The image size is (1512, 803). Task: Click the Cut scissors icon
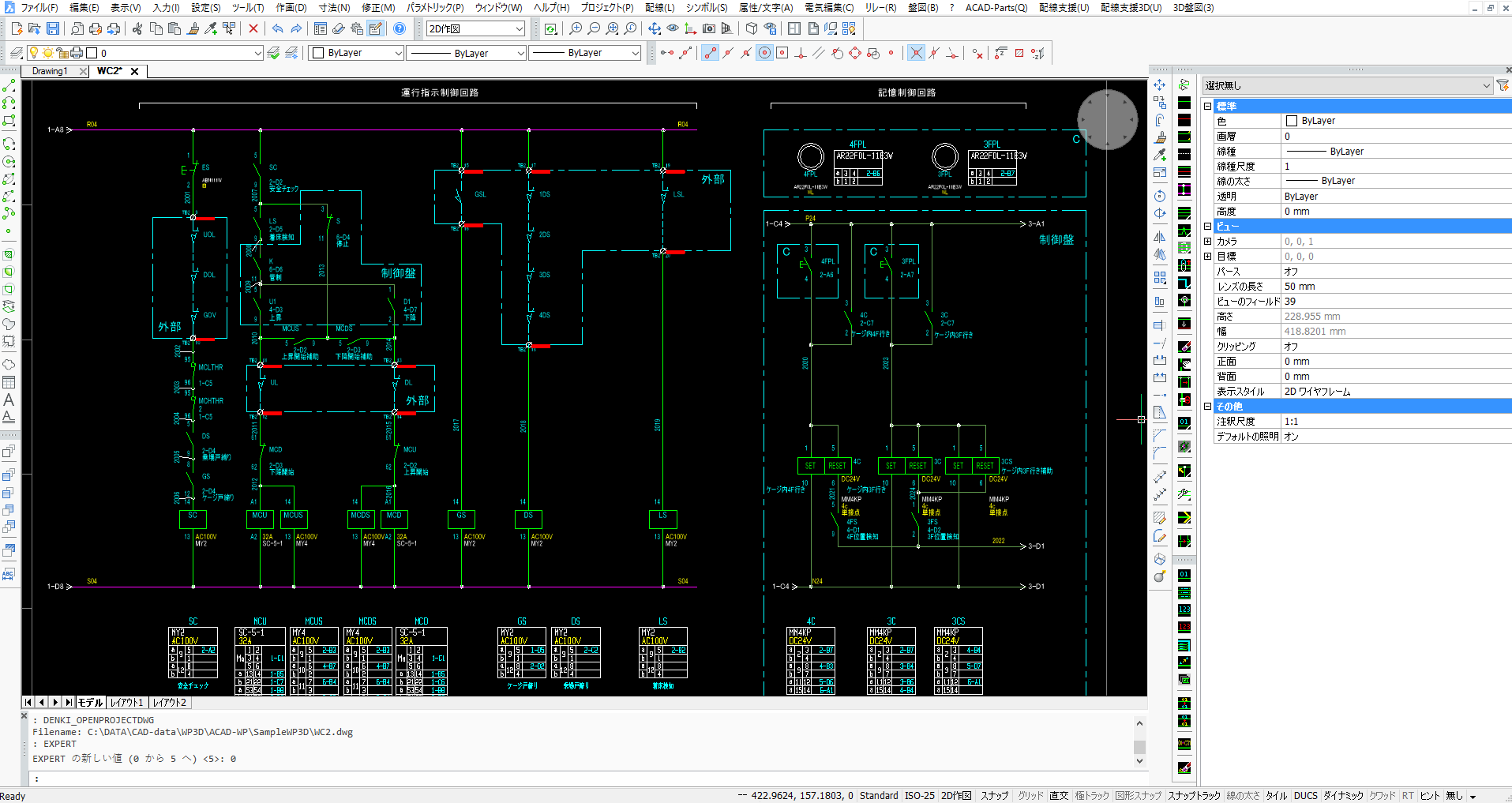coord(137,28)
